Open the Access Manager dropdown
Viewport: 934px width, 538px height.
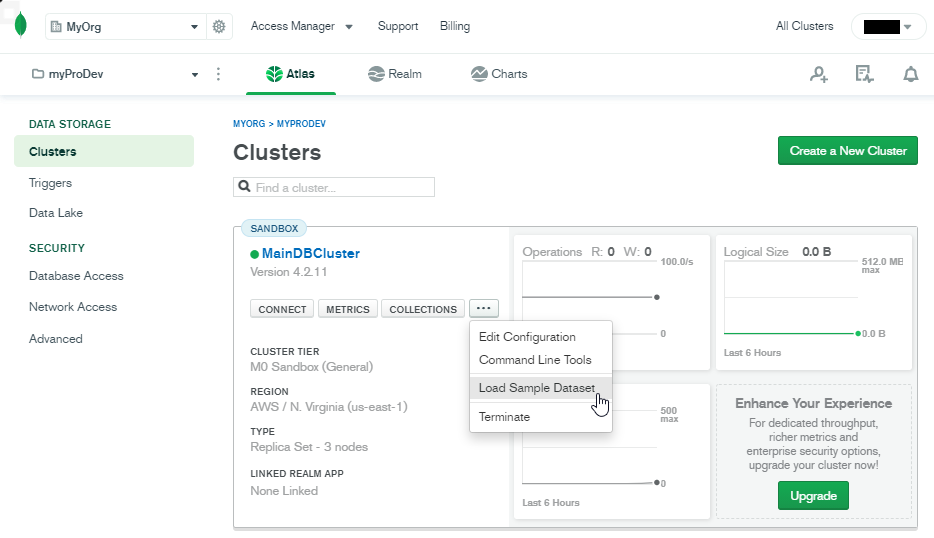(301, 26)
